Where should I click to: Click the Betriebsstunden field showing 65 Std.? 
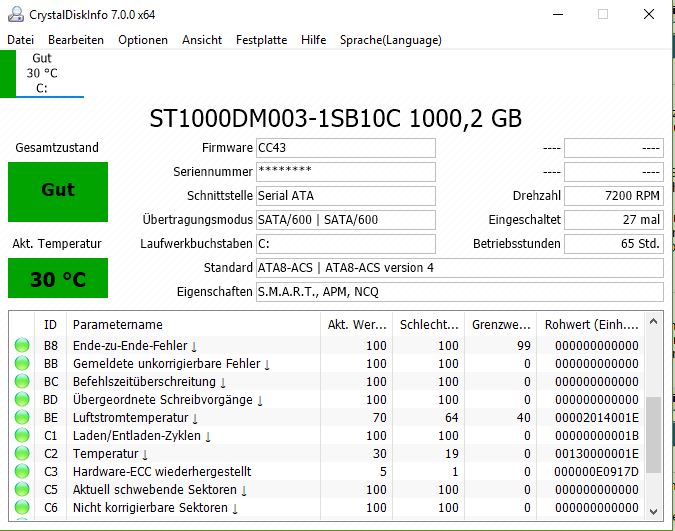[614, 244]
